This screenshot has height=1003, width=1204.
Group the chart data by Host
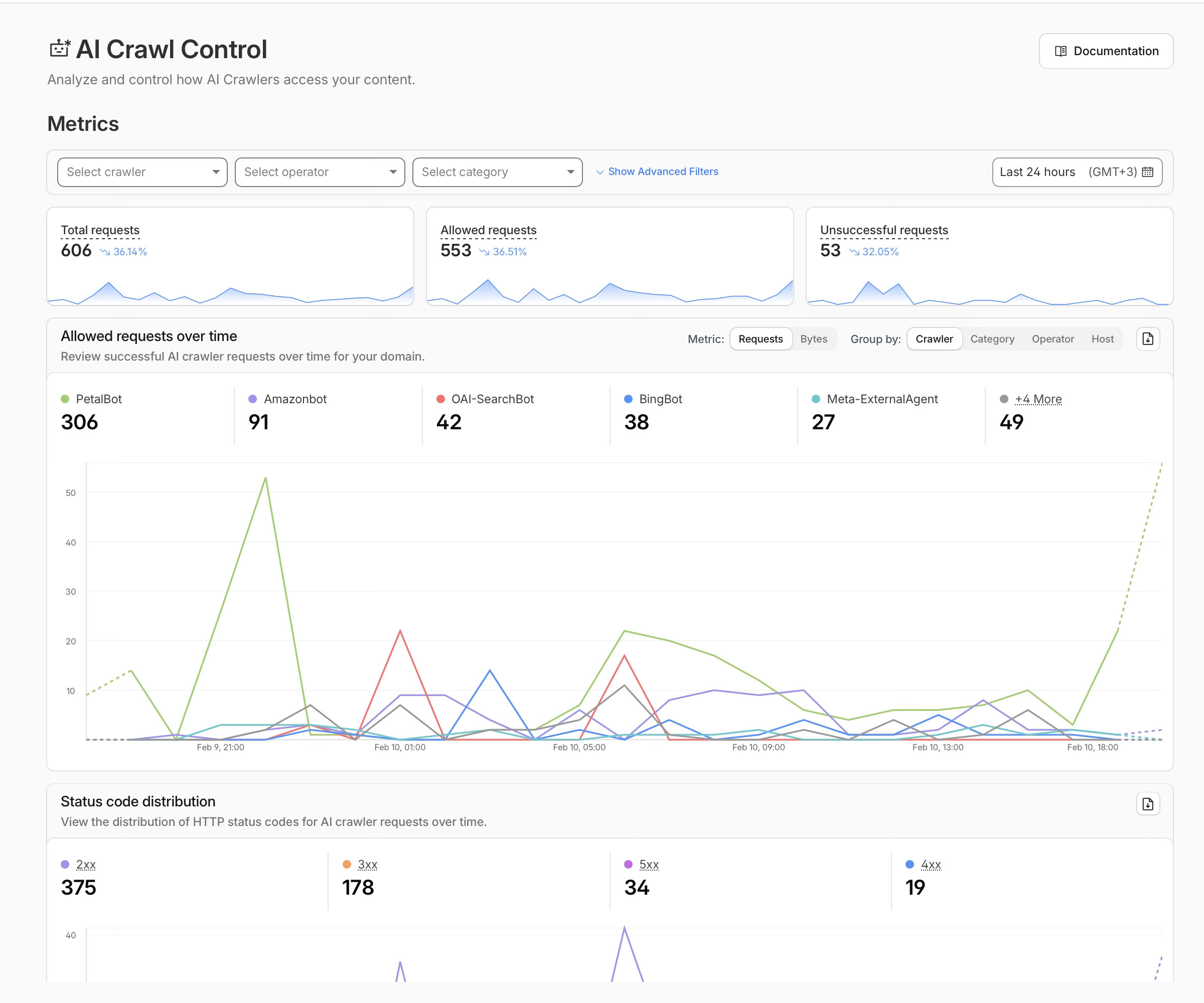coord(1103,339)
